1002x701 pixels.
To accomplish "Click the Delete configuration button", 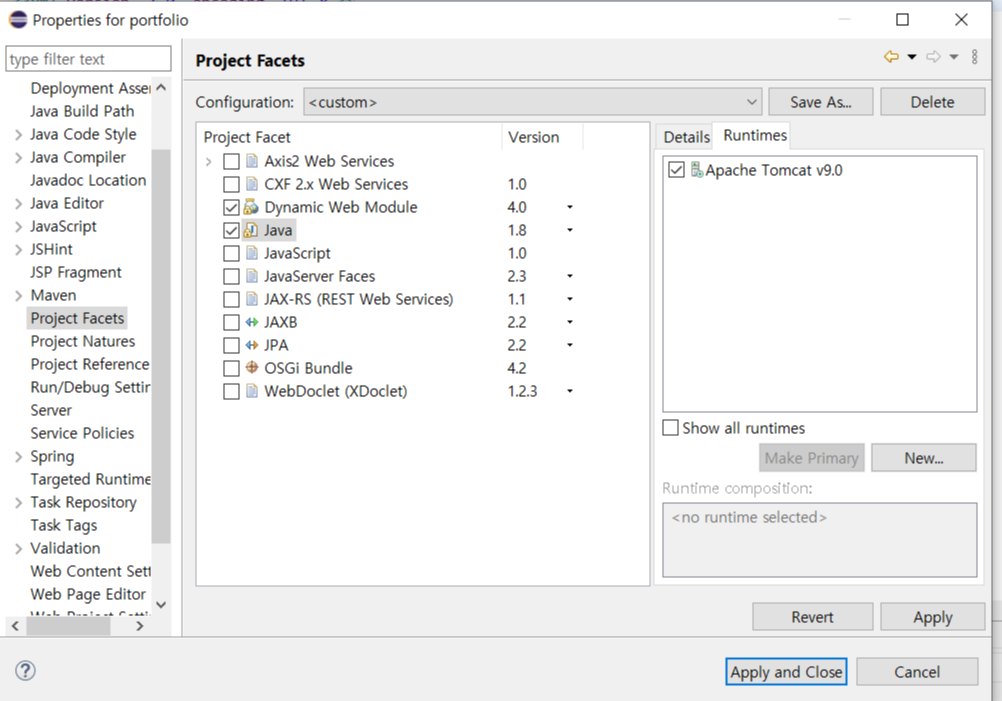I will (932, 102).
